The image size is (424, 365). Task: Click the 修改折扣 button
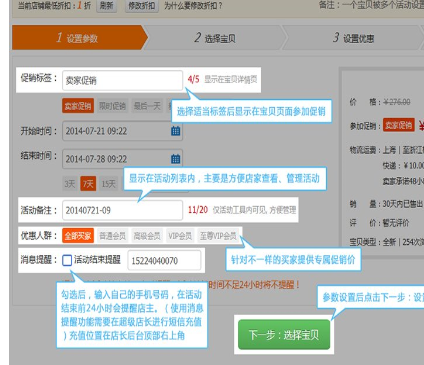[142, 6]
